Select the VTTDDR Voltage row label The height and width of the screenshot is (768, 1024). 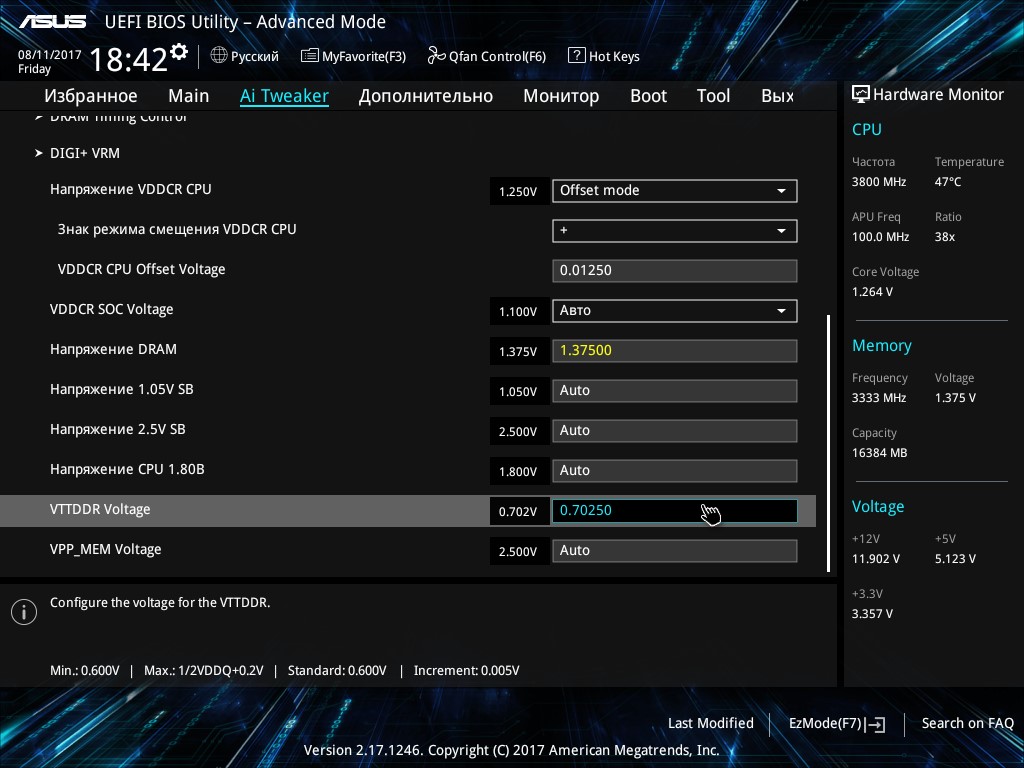pyautogui.click(x=100, y=509)
